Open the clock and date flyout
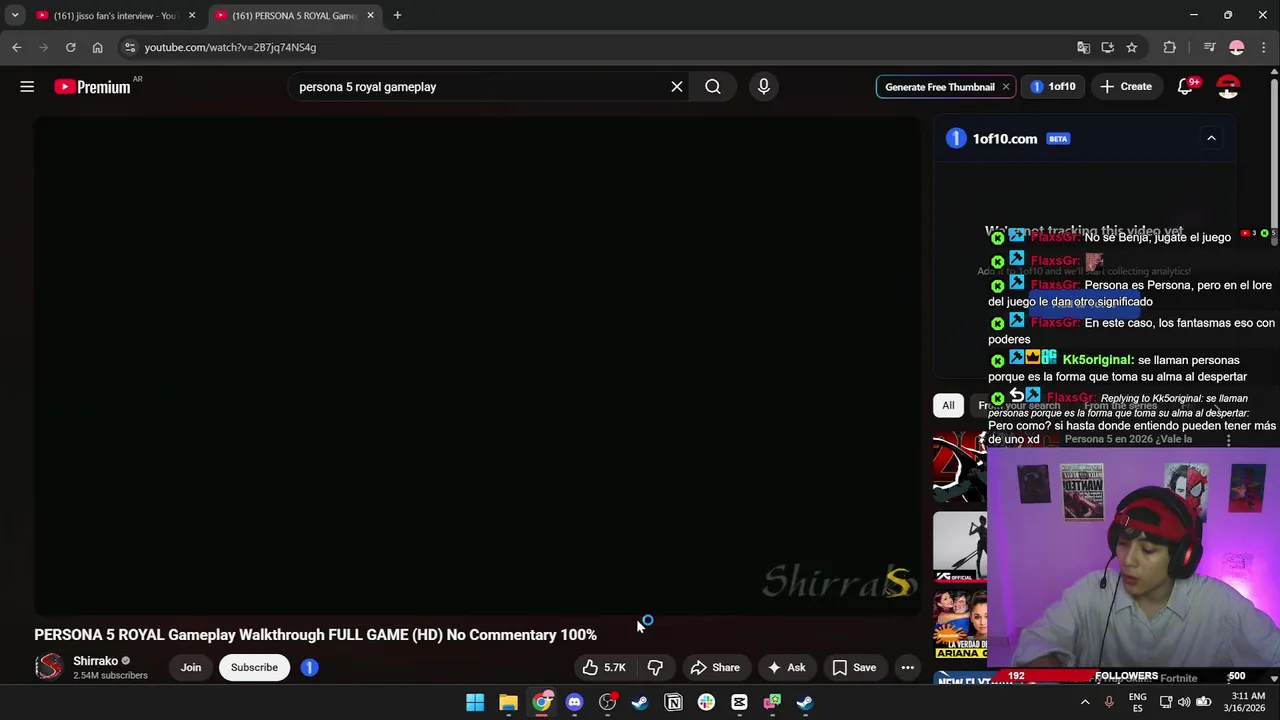 point(1243,703)
